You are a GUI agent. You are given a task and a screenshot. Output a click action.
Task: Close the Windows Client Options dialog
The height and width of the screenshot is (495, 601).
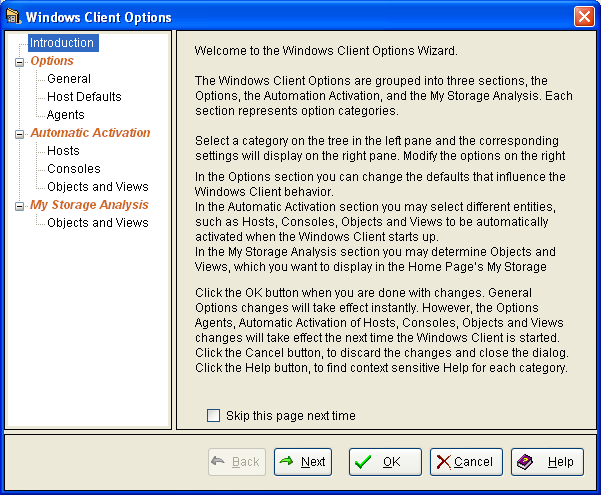click(584, 17)
